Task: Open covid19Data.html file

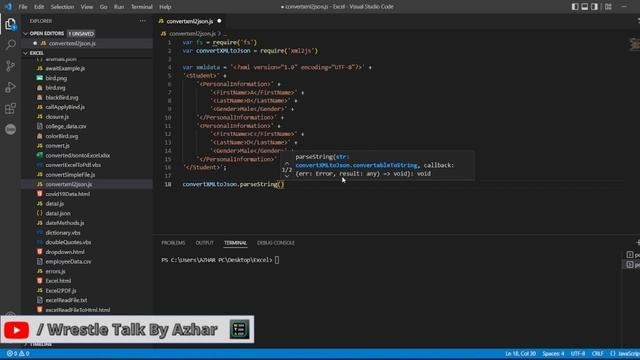Action: (67, 194)
